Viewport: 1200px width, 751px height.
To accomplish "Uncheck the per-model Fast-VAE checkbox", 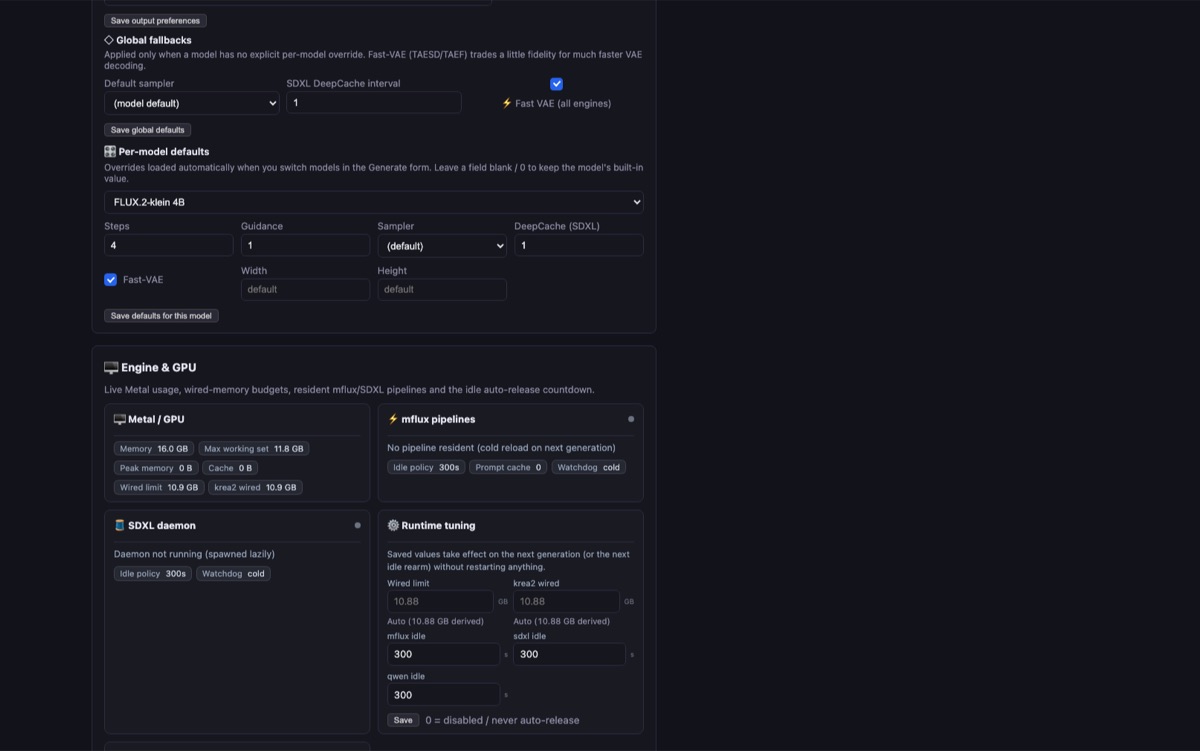I will [111, 280].
